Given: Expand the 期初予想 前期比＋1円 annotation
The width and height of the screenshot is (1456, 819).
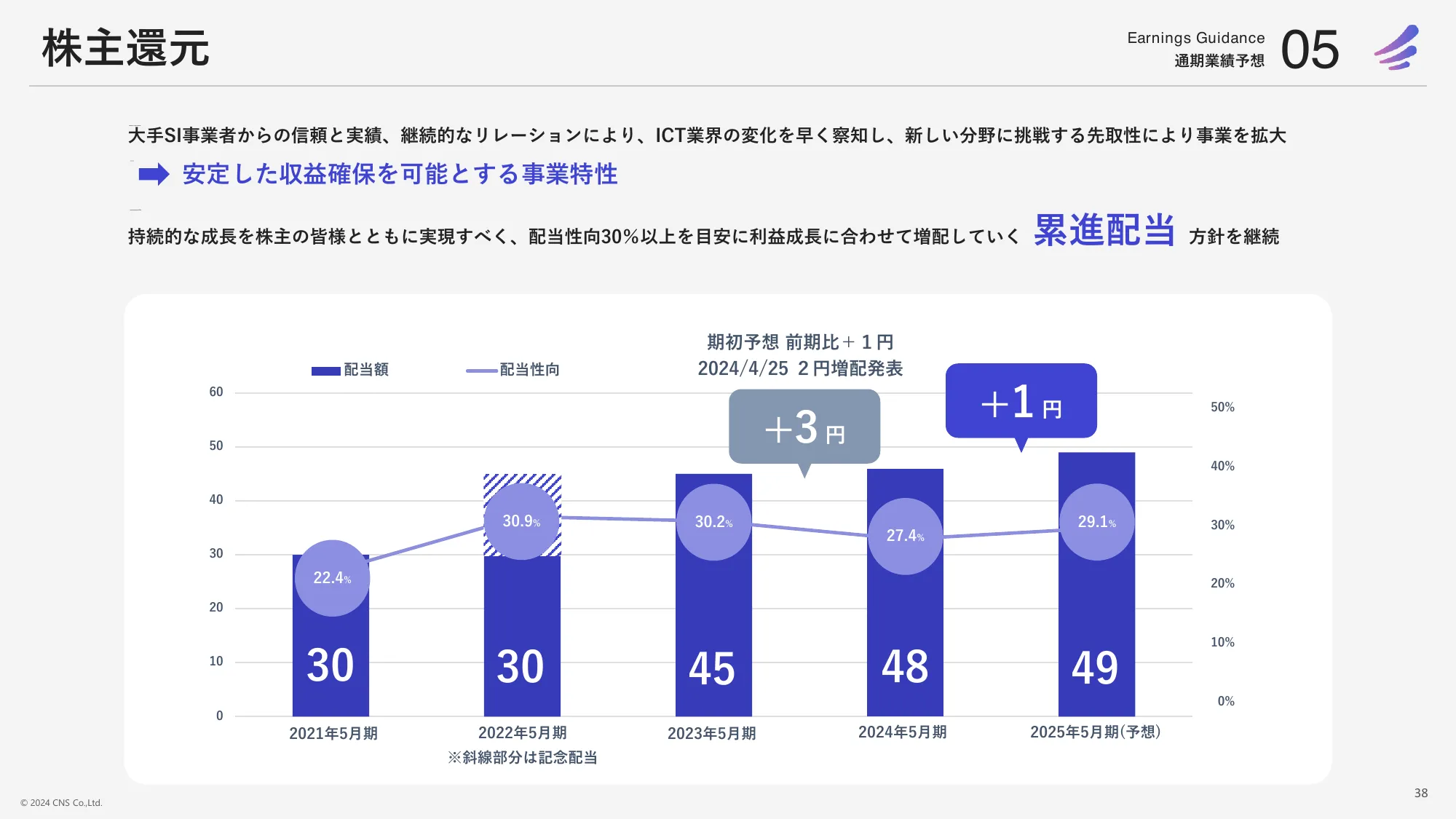Looking at the screenshot, I should 799,342.
